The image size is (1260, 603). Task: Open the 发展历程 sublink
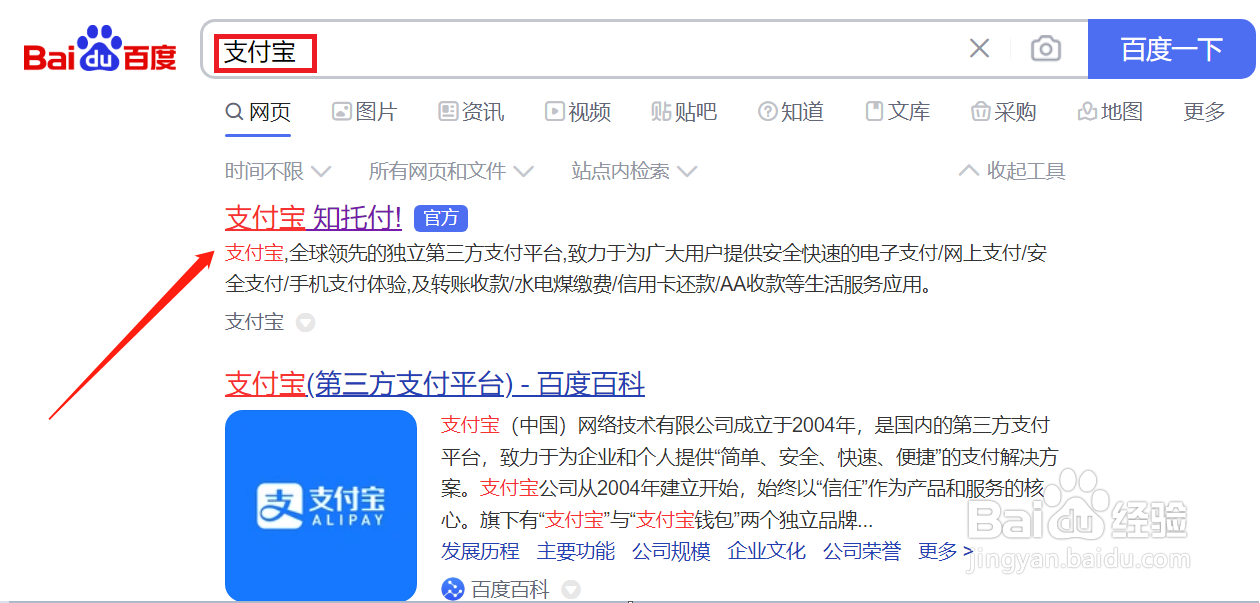click(x=480, y=551)
